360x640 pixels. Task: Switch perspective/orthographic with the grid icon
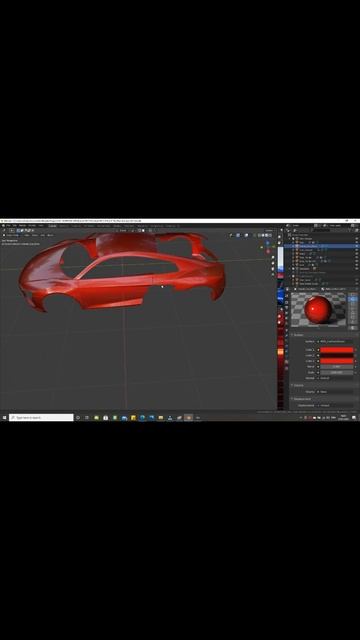(x=273, y=274)
